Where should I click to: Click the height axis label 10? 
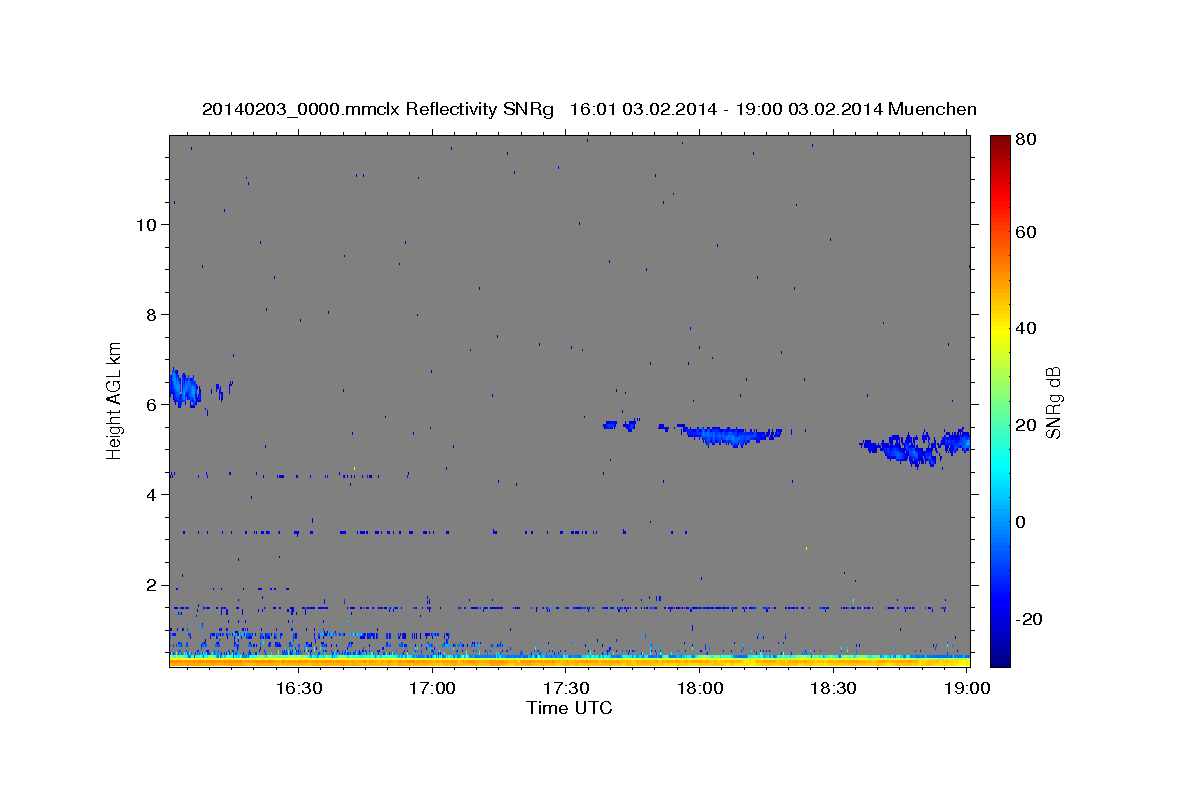point(146,225)
